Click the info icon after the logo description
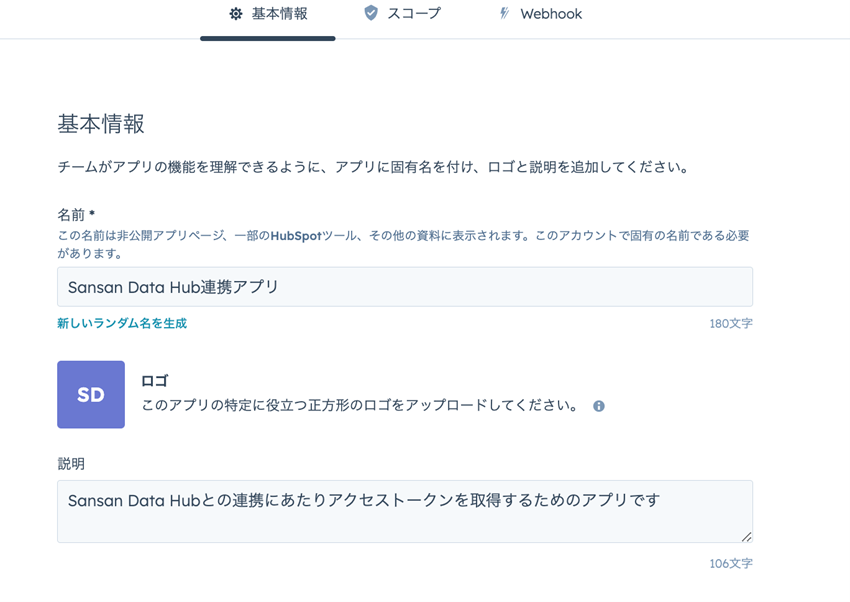The width and height of the screenshot is (850, 602). (598, 406)
